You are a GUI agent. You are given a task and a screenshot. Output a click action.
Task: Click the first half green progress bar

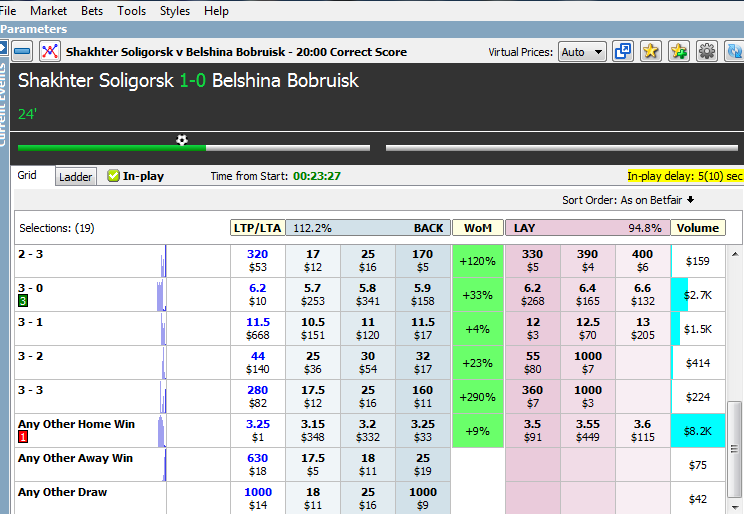[x=112, y=148]
